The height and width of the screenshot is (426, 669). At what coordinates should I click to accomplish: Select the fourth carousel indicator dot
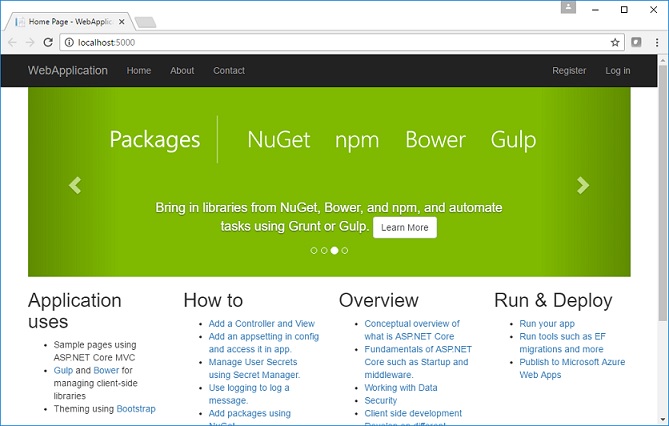[x=345, y=250]
